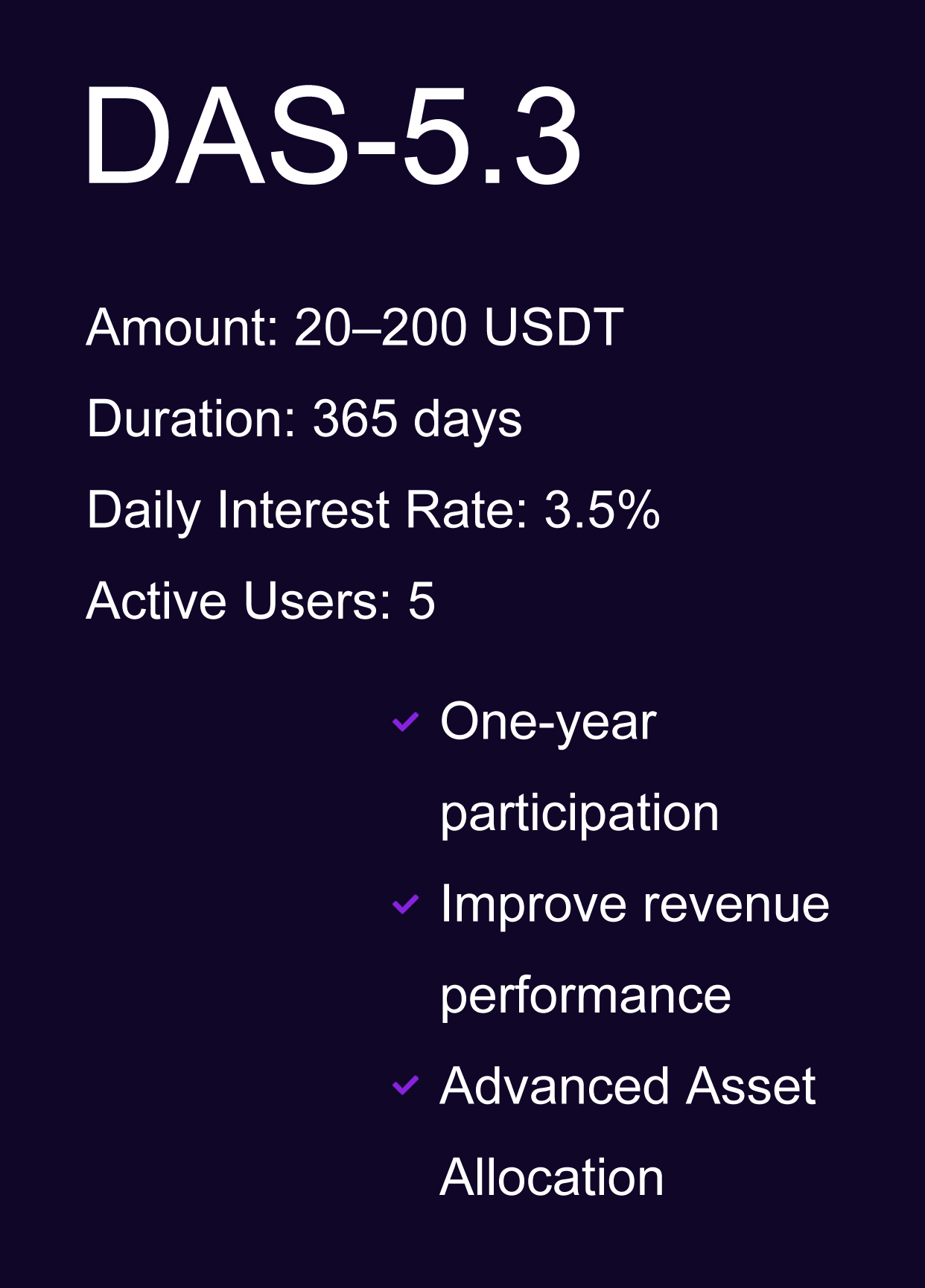Image resolution: width=925 pixels, height=1288 pixels.
Task: Click the word Allocation
Action: (551, 1177)
